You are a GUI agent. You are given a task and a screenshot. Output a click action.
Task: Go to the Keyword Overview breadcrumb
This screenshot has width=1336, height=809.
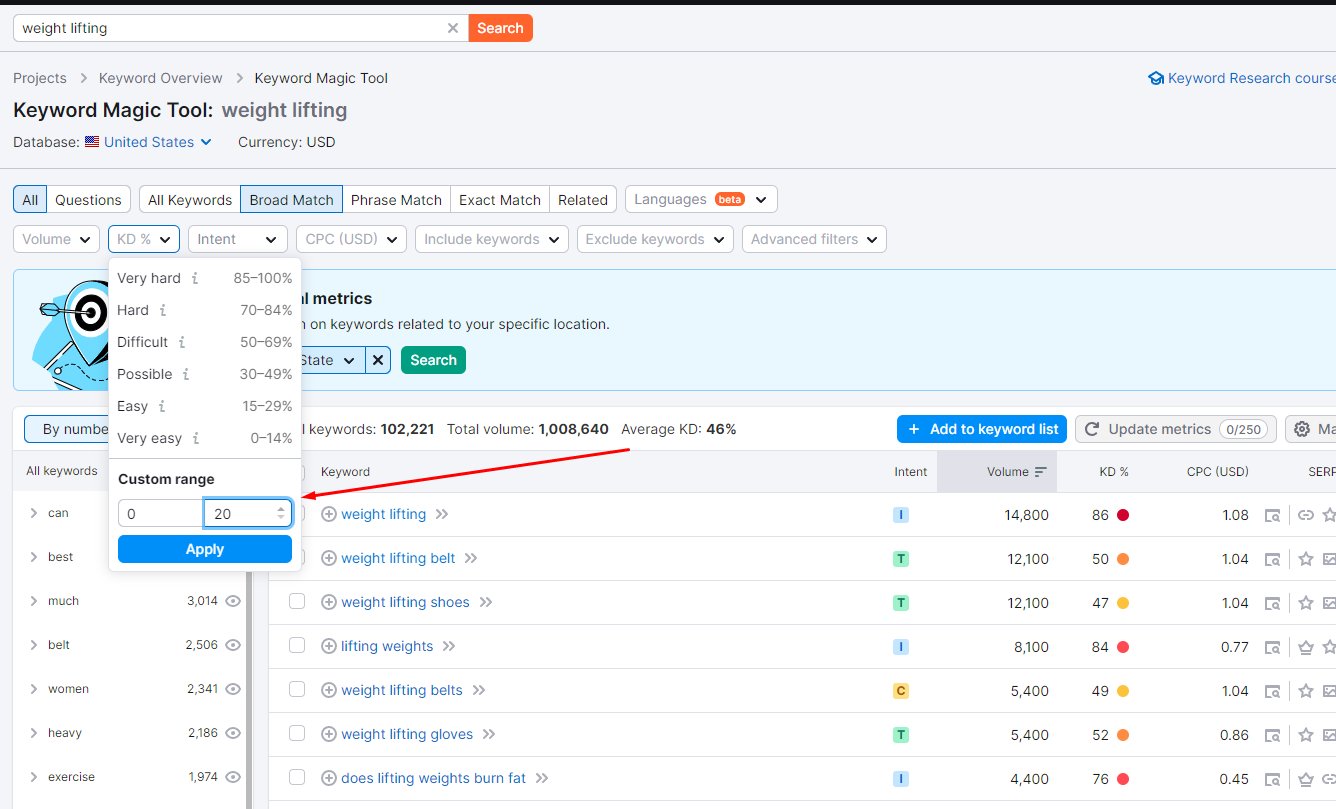(x=160, y=78)
